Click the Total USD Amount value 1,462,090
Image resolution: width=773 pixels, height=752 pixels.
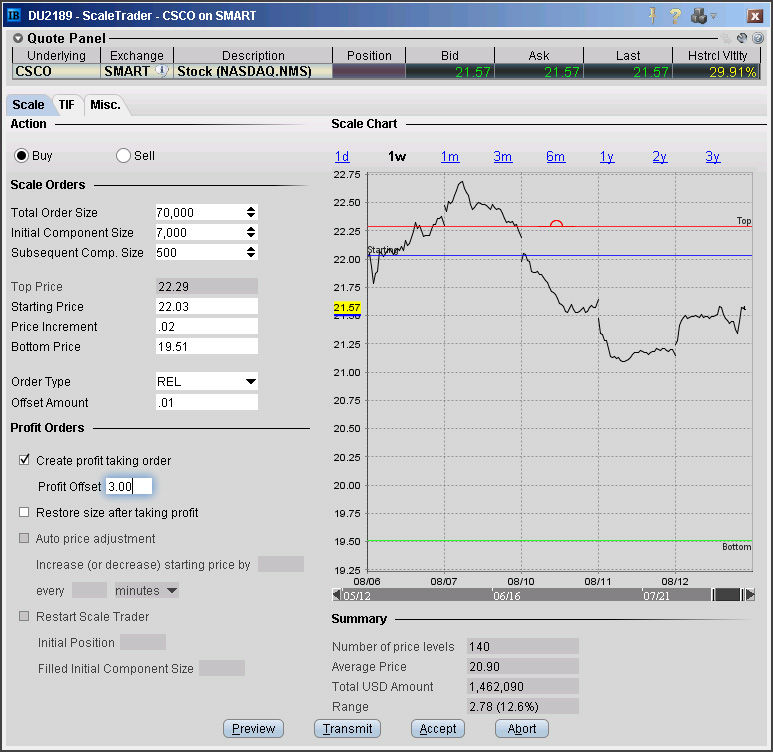(523, 686)
